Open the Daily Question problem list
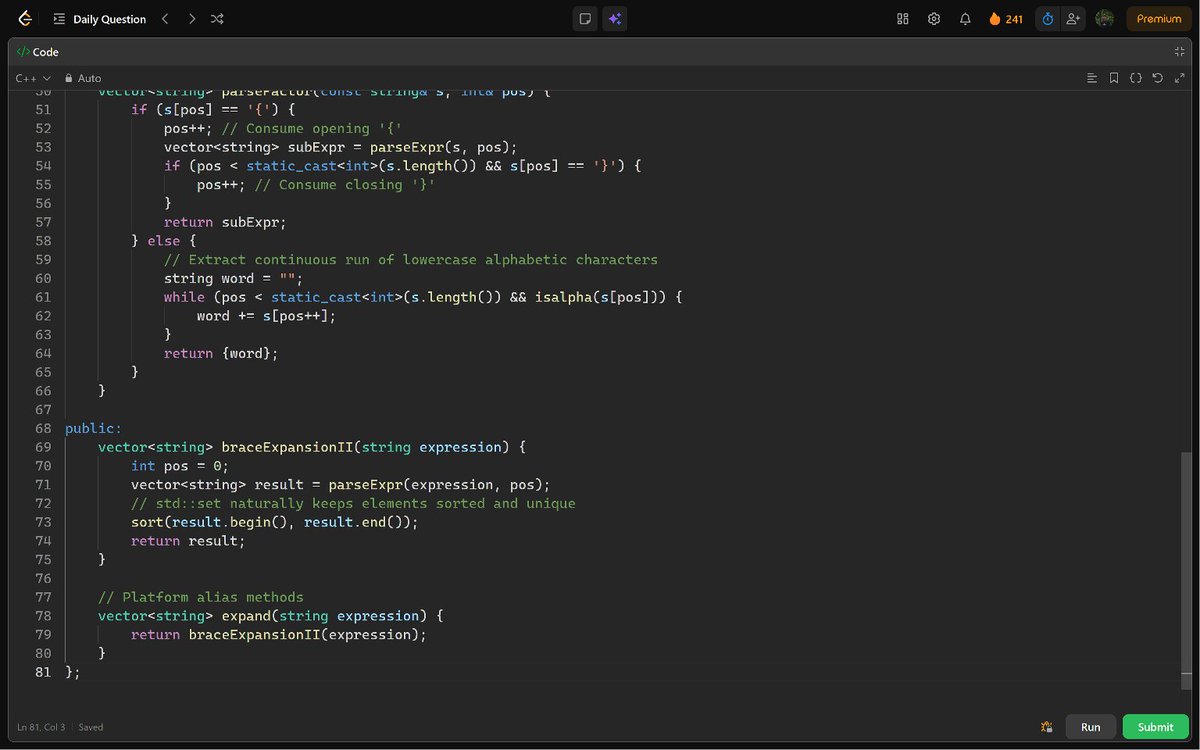1200x750 pixels. pyautogui.click(x=100, y=19)
